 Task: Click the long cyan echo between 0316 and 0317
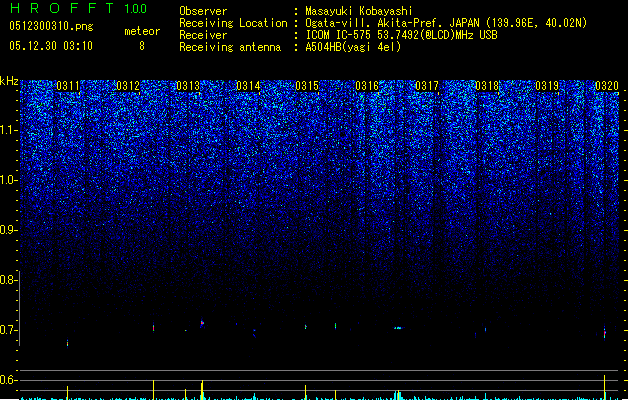pyautogui.click(x=398, y=328)
